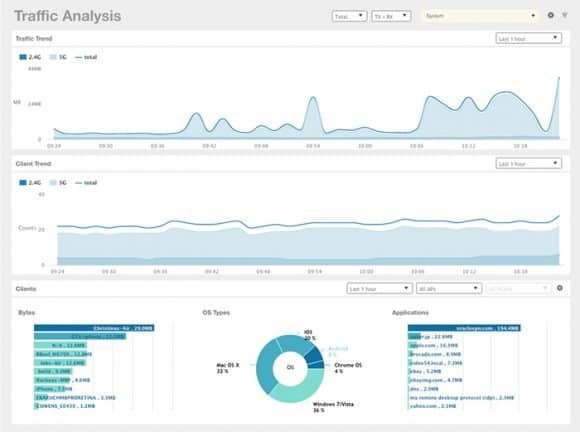
Task: Toggle total line in Traffic Trend legend
Action: pyautogui.click(x=86, y=57)
